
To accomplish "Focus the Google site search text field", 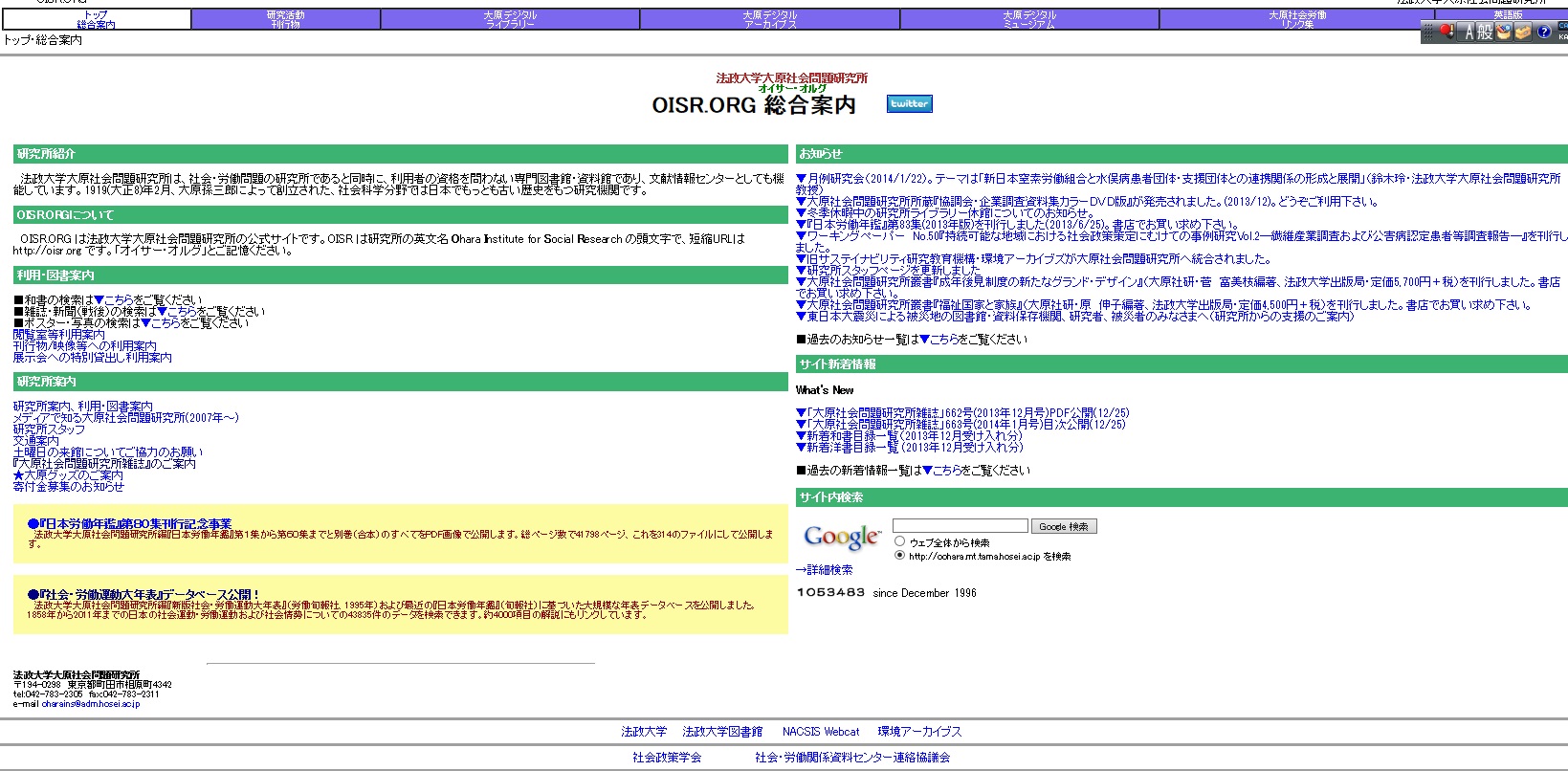I will pyautogui.click(x=961, y=526).
